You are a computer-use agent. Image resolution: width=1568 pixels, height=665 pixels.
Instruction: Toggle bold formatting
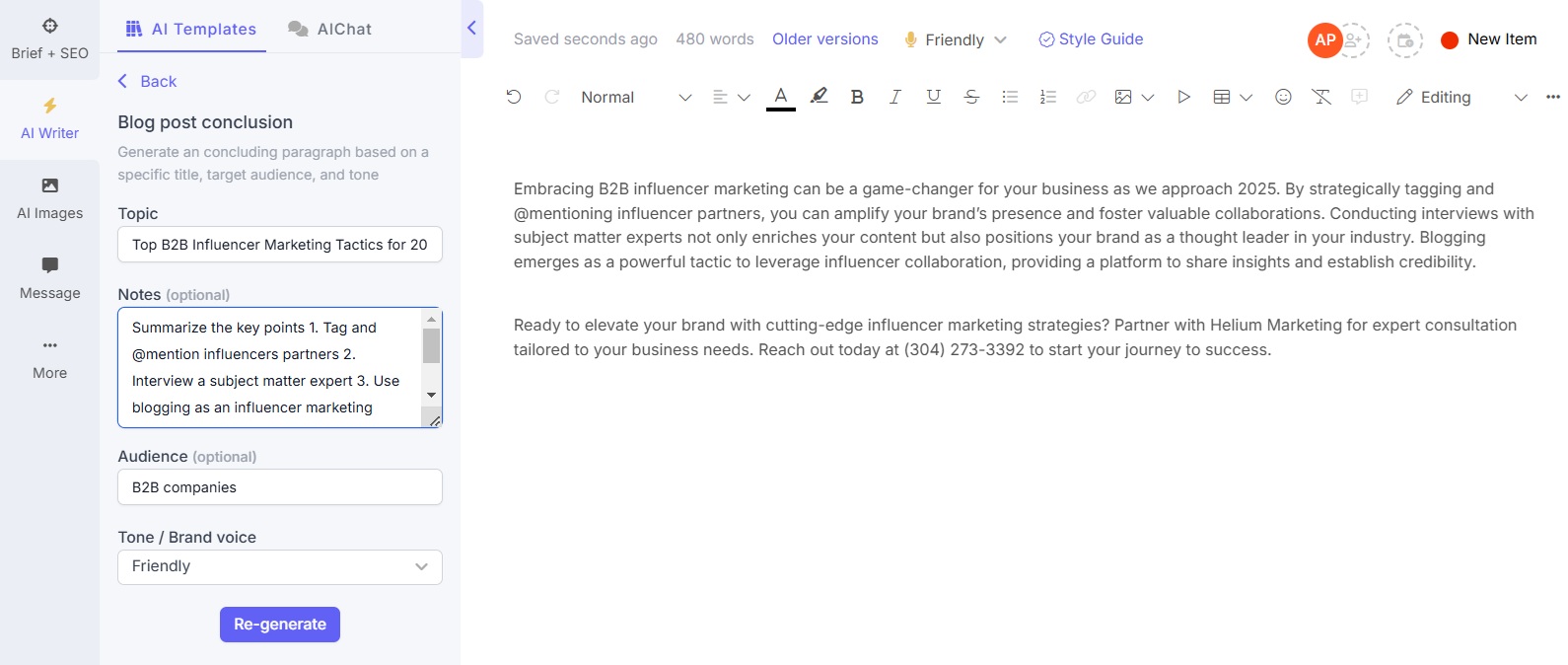pos(857,97)
